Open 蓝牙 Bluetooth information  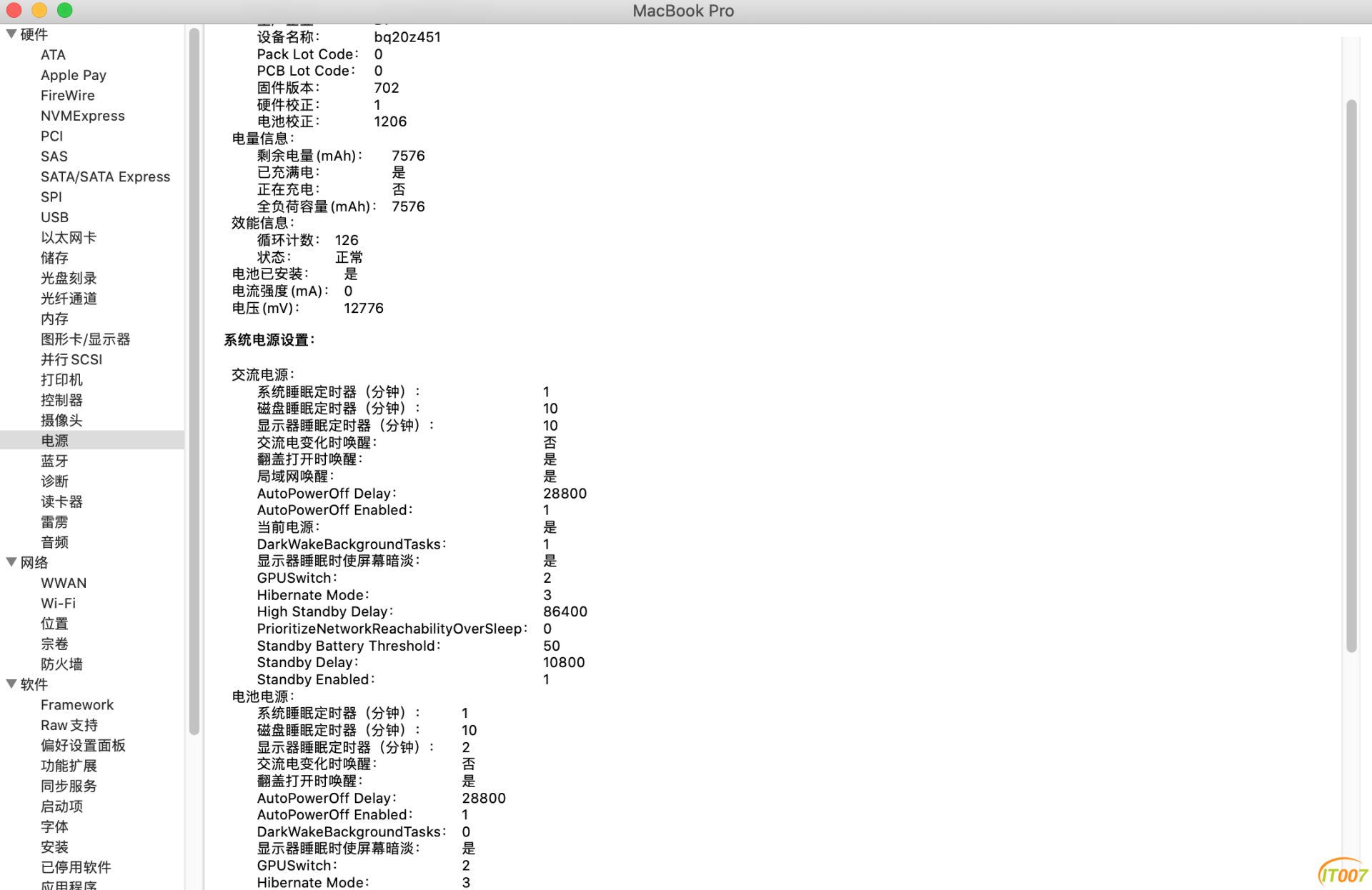pos(54,461)
